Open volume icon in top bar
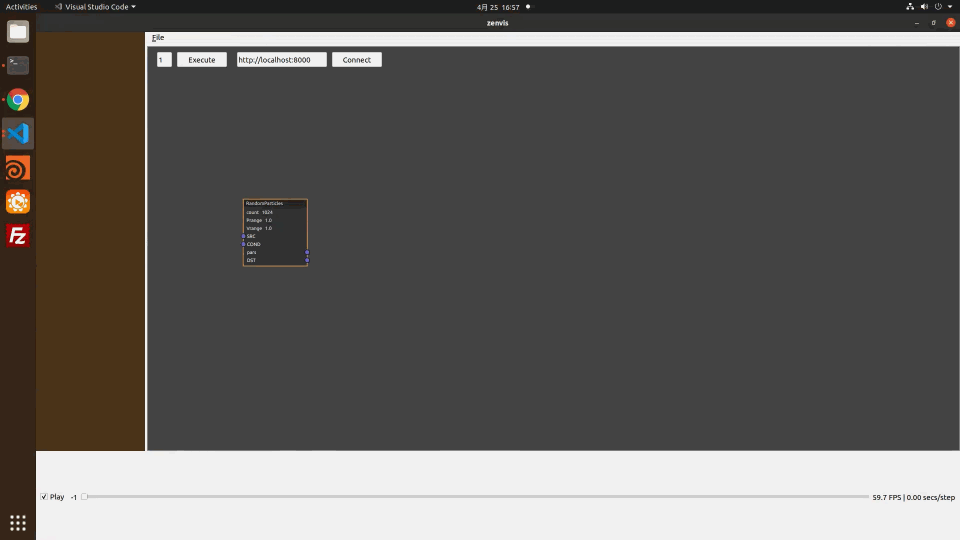Viewport: 960px width, 540px height. pyautogui.click(x=924, y=7)
